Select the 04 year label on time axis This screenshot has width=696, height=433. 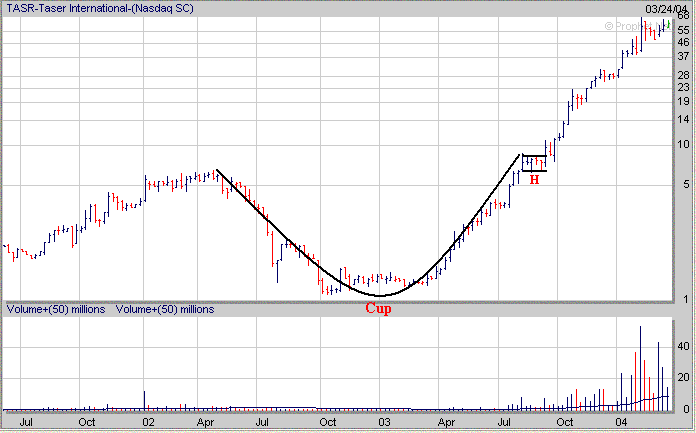621,422
